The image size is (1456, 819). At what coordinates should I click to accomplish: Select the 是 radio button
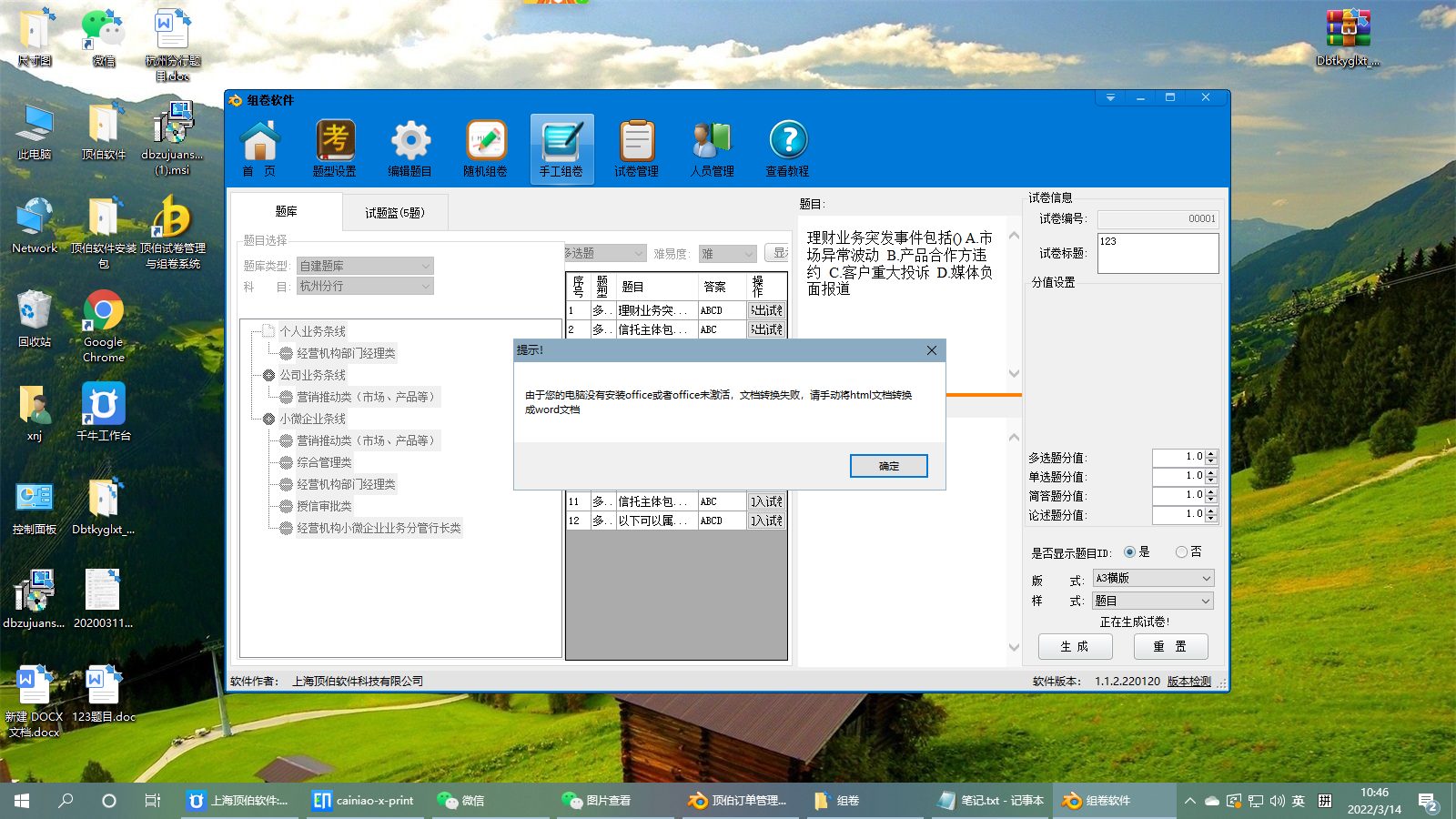point(1130,552)
